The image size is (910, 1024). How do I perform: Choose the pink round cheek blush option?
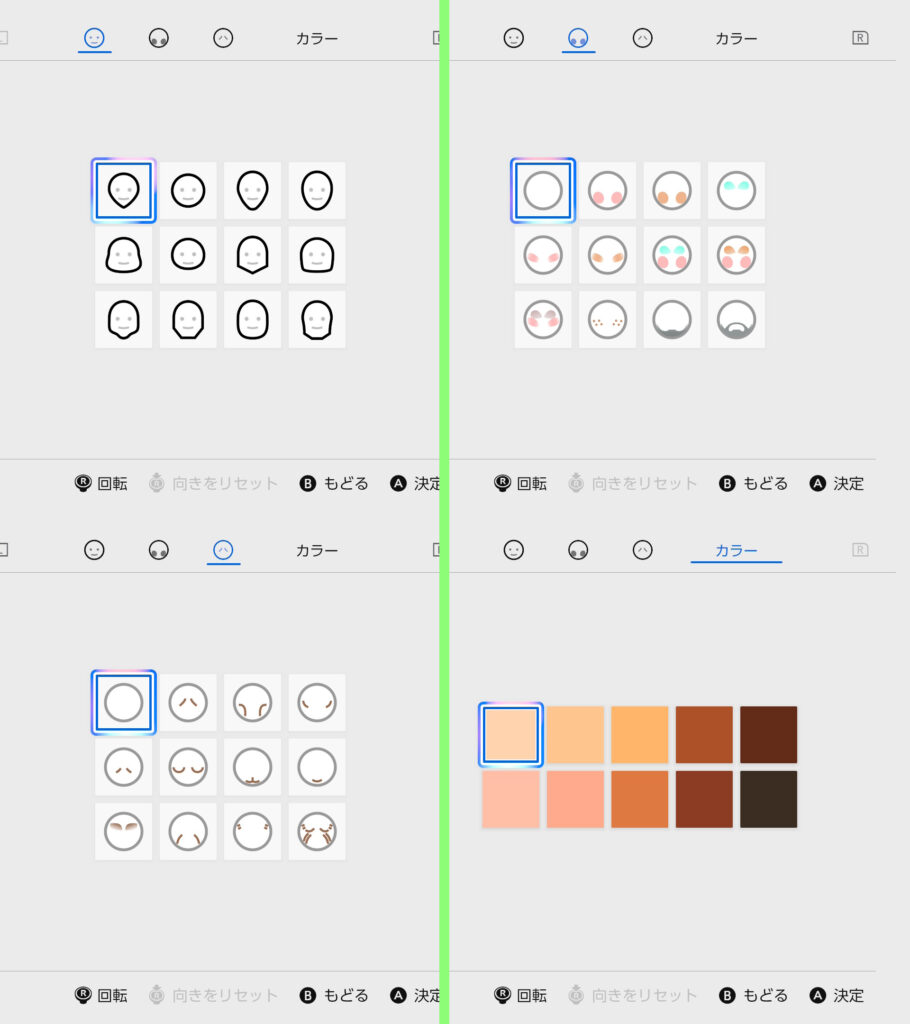coord(607,191)
